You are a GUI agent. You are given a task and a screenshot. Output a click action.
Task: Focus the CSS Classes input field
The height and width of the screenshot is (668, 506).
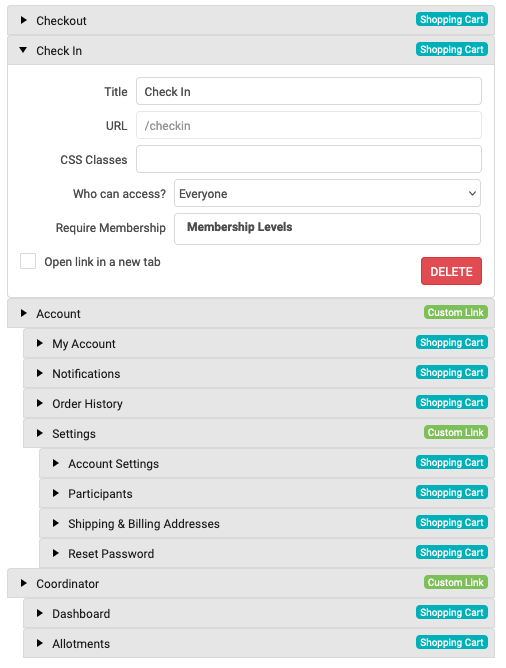pos(309,159)
